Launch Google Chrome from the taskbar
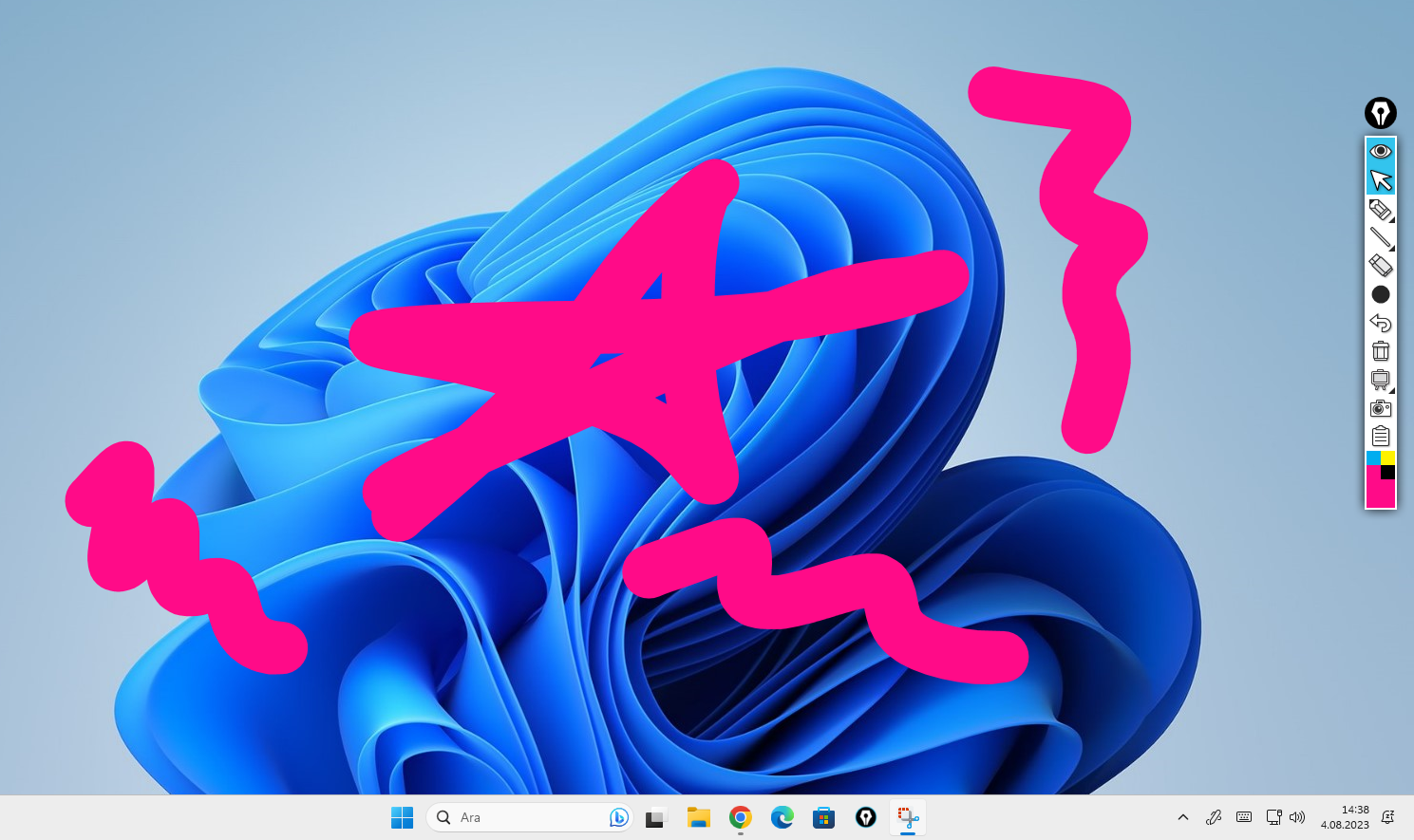The width and height of the screenshot is (1414, 840). pos(740,817)
